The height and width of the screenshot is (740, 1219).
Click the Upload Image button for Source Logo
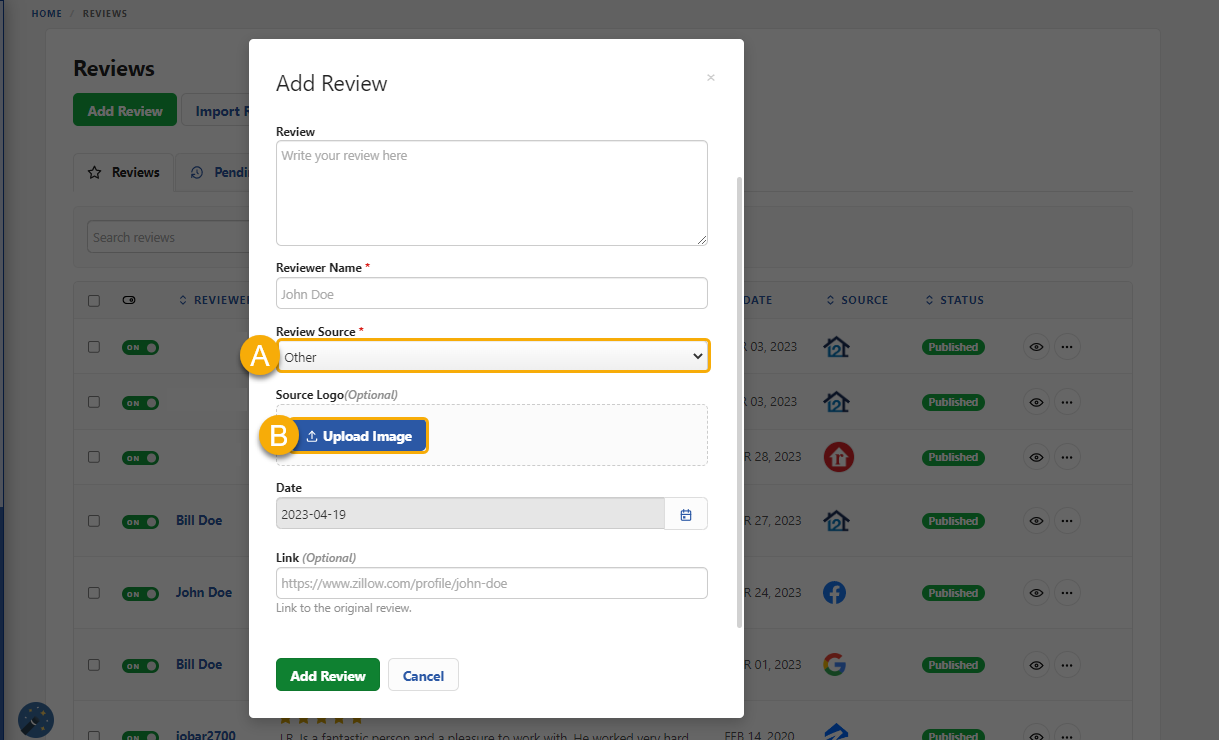coord(359,435)
